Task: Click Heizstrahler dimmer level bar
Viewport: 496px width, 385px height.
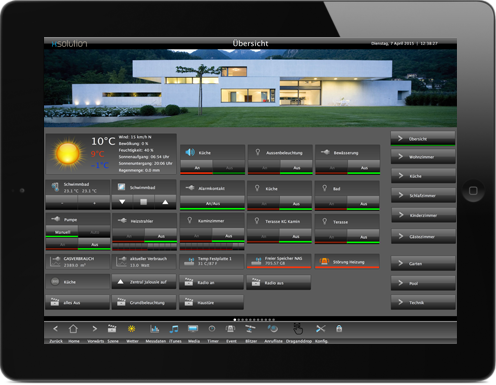Action: click(x=144, y=247)
